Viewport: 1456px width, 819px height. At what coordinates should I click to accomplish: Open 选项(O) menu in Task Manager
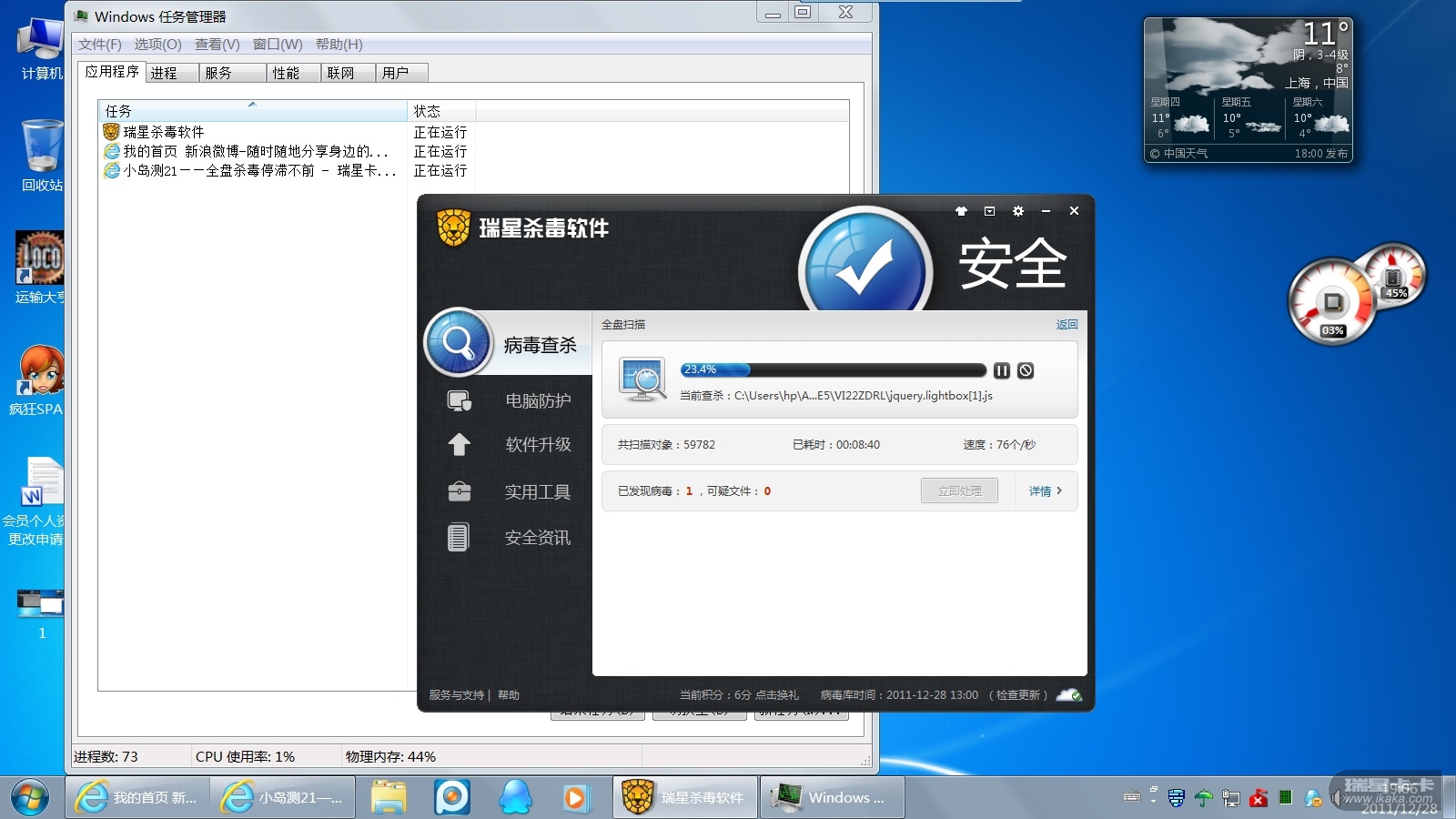(157, 45)
